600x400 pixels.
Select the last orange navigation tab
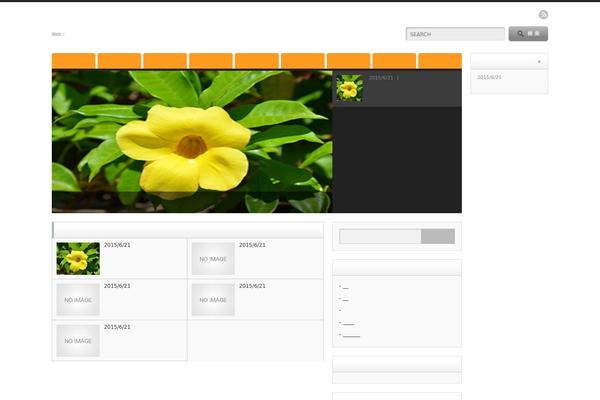click(x=440, y=61)
